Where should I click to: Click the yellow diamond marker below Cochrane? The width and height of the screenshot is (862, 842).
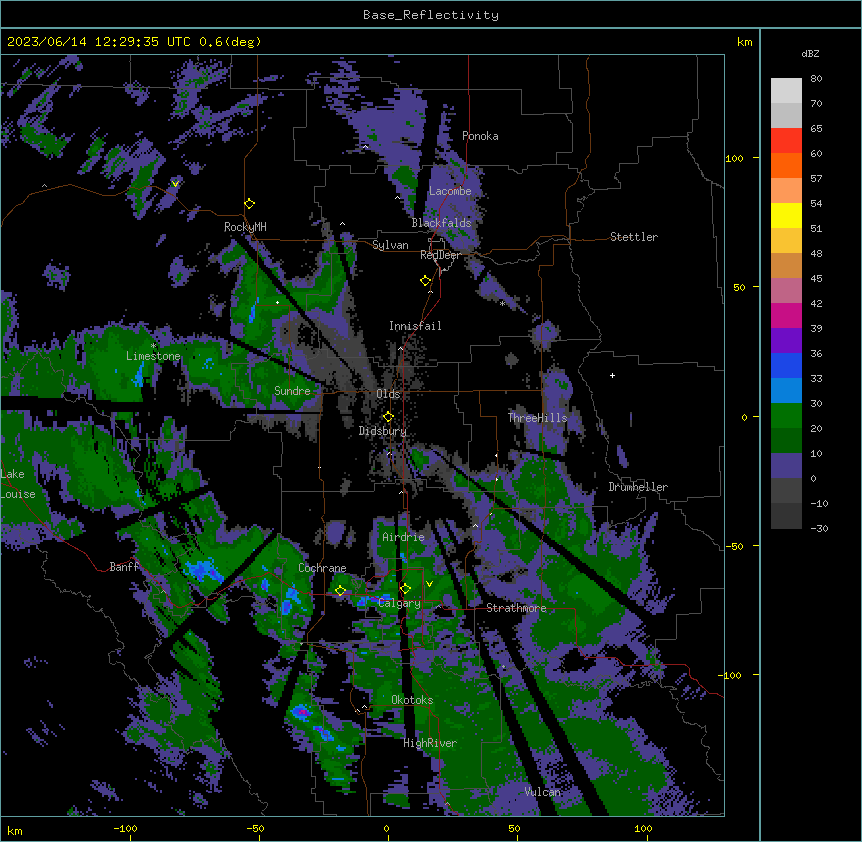coord(340,591)
